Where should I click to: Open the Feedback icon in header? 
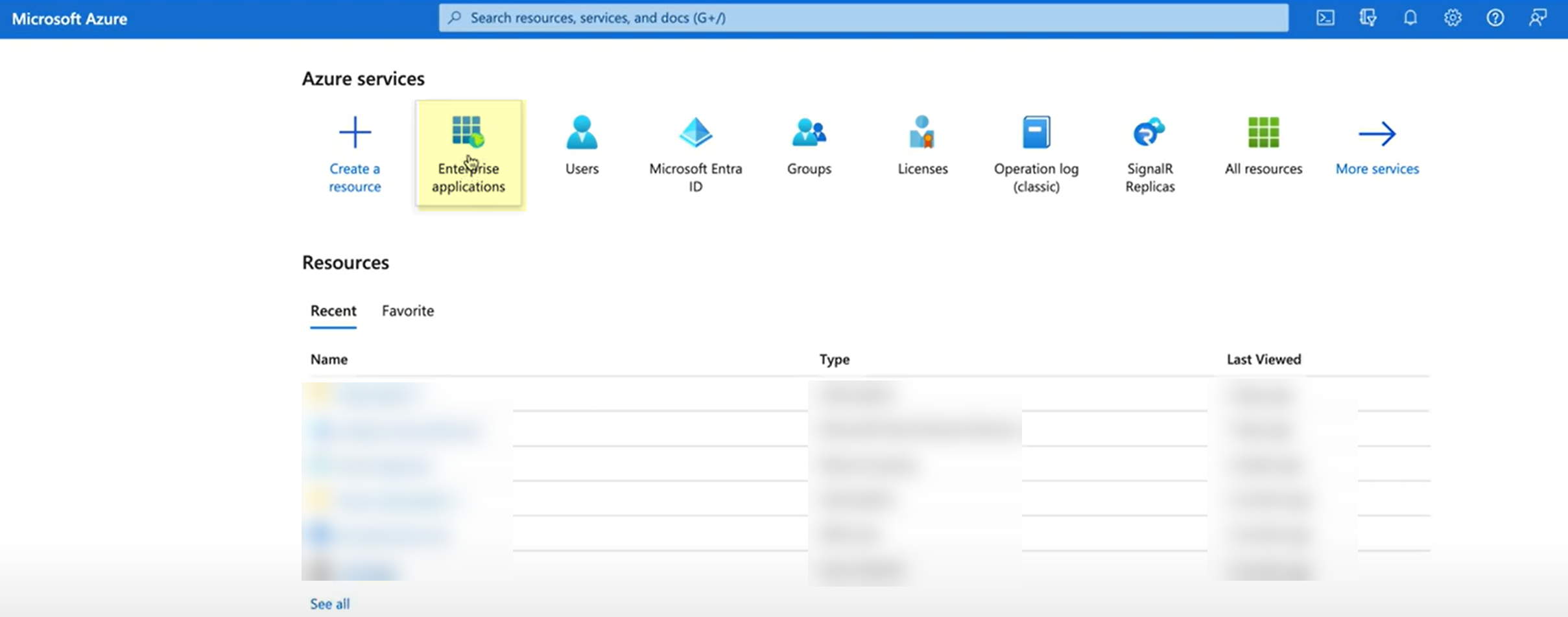tap(1538, 18)
